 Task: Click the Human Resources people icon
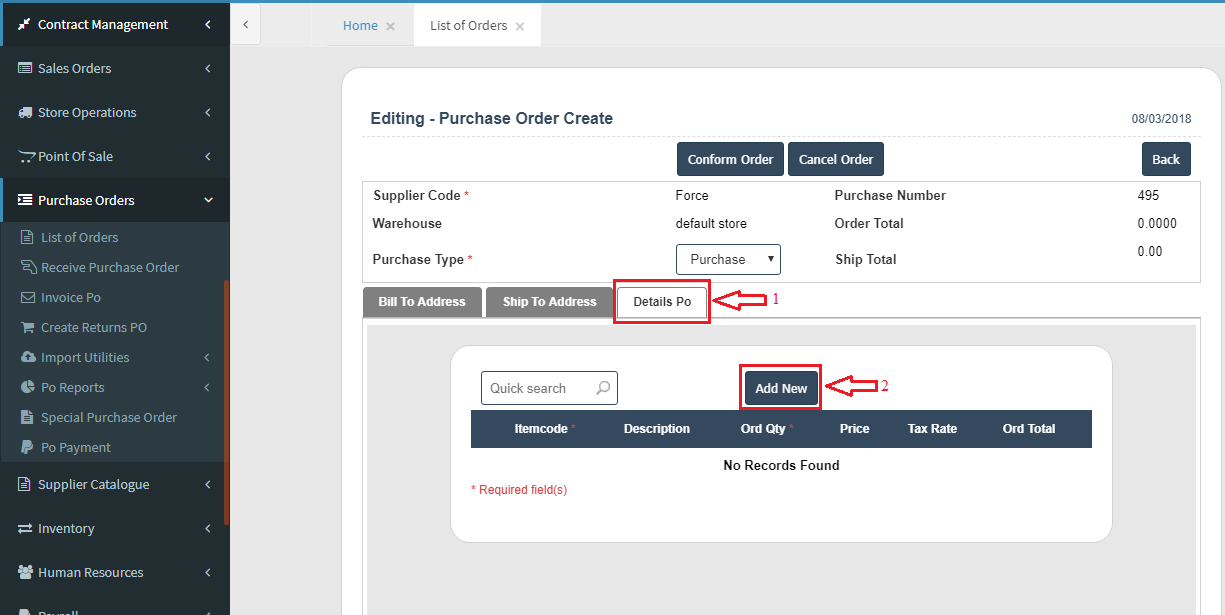pyautogui.click(x=25, y=572)
